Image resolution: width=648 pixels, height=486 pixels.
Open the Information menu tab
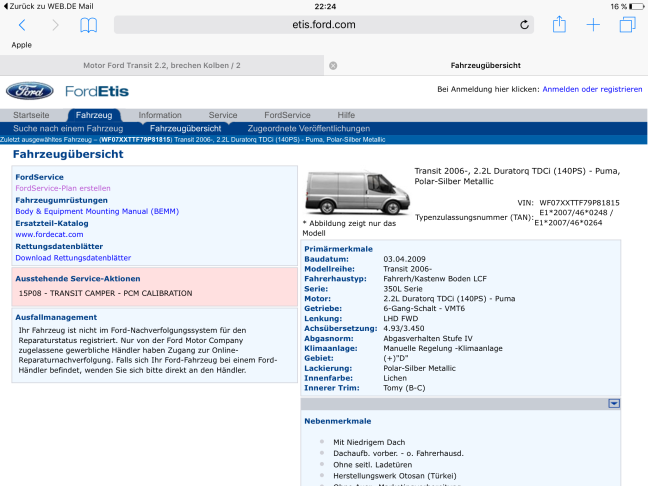160,115
